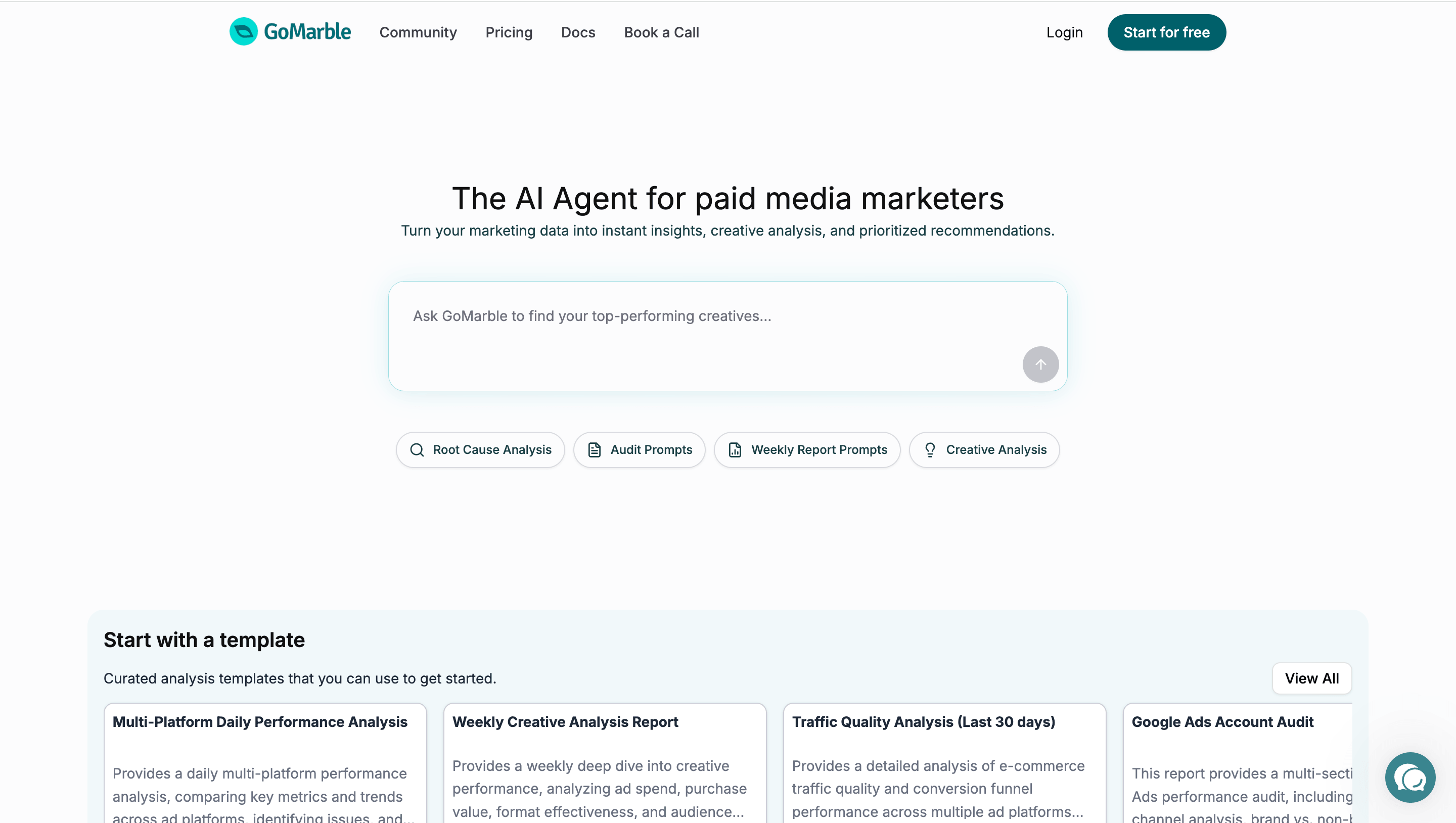The image size is (1456, 823).
Task: Open the Community menu item
Action: pyautogui.click(x=418, y=32)
